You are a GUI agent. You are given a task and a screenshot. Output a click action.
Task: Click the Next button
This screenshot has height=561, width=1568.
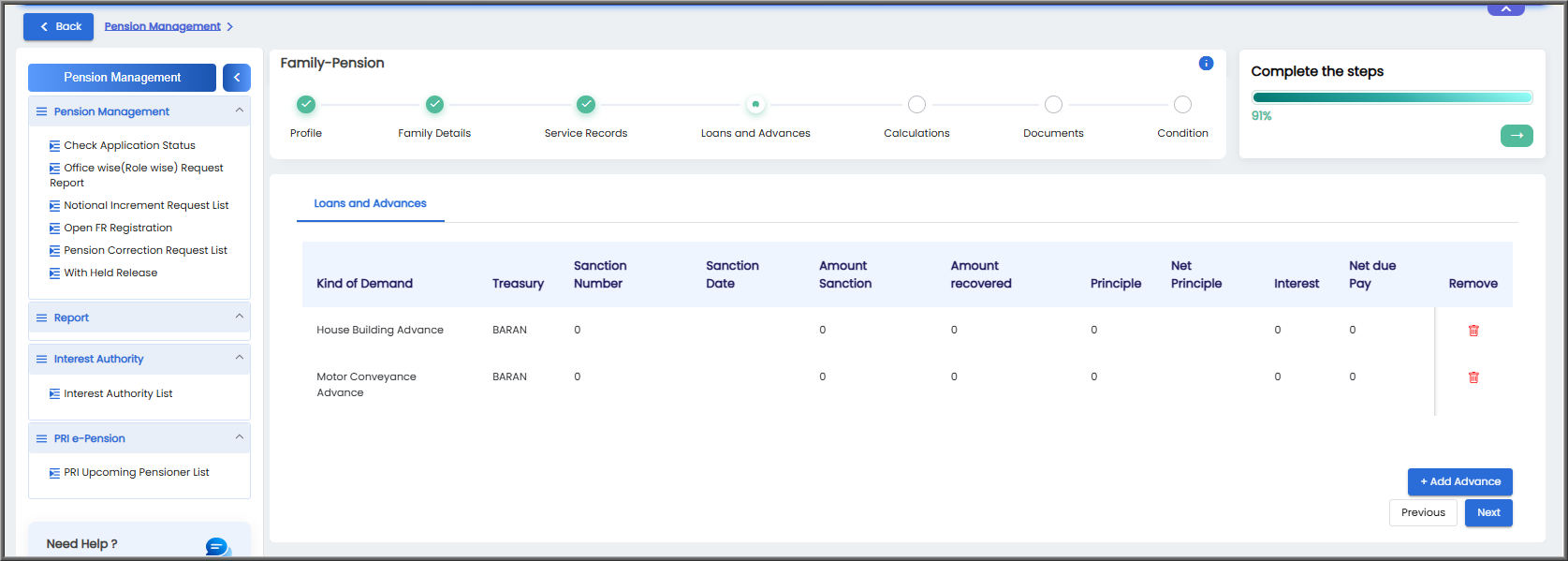pyautogui.click(x=1488, y=512)
